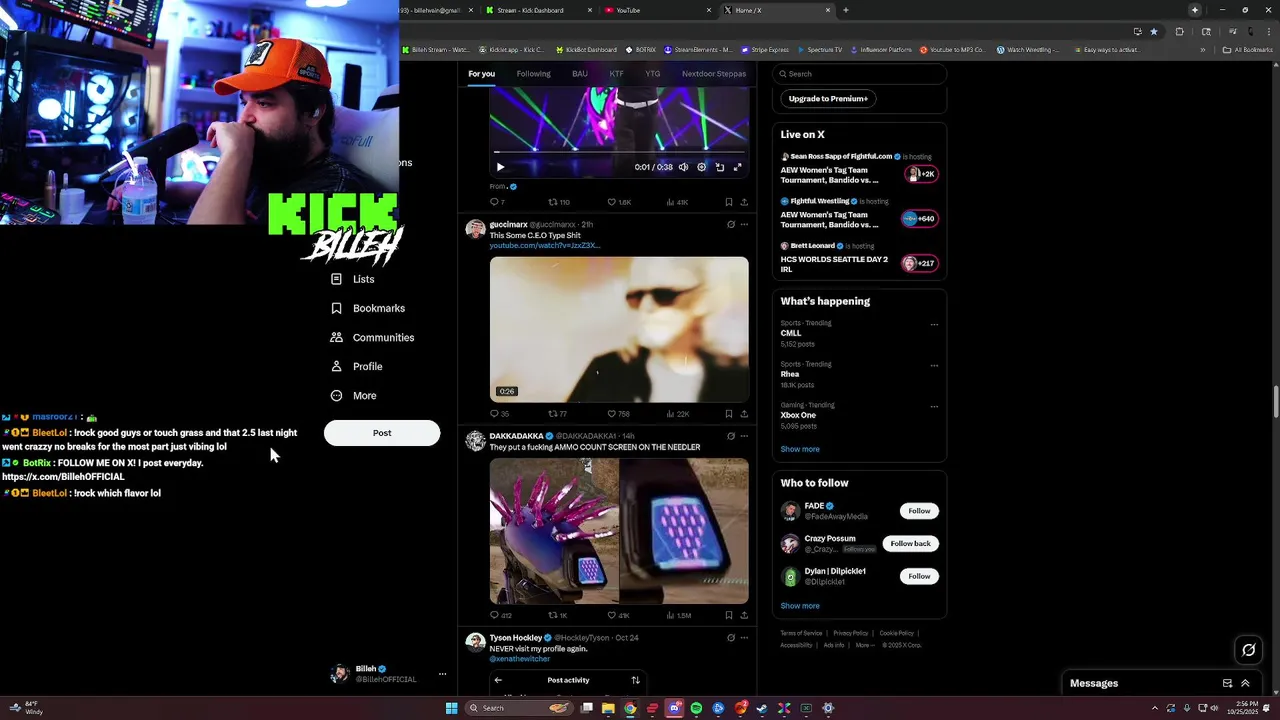Open guccimarx's video thumbnail
This screenshot has width=1280, height=720.
point(619,329)
